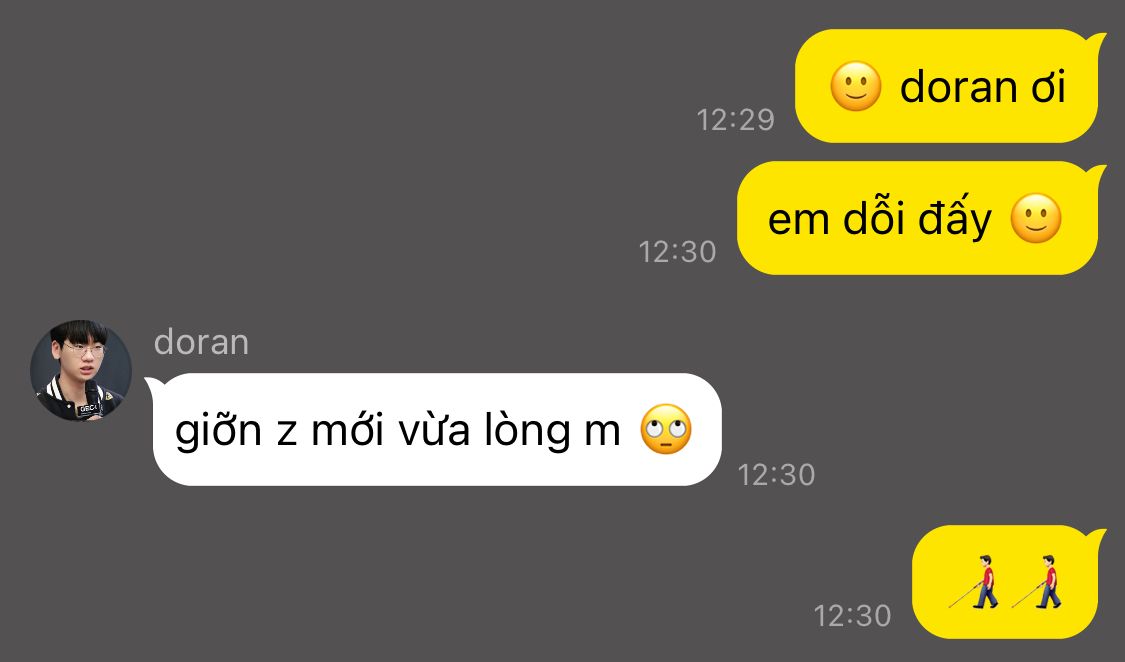1125x662 pixels.
Task: Click the word "ơi" in the first message
Action: [x=1048, y=88]
